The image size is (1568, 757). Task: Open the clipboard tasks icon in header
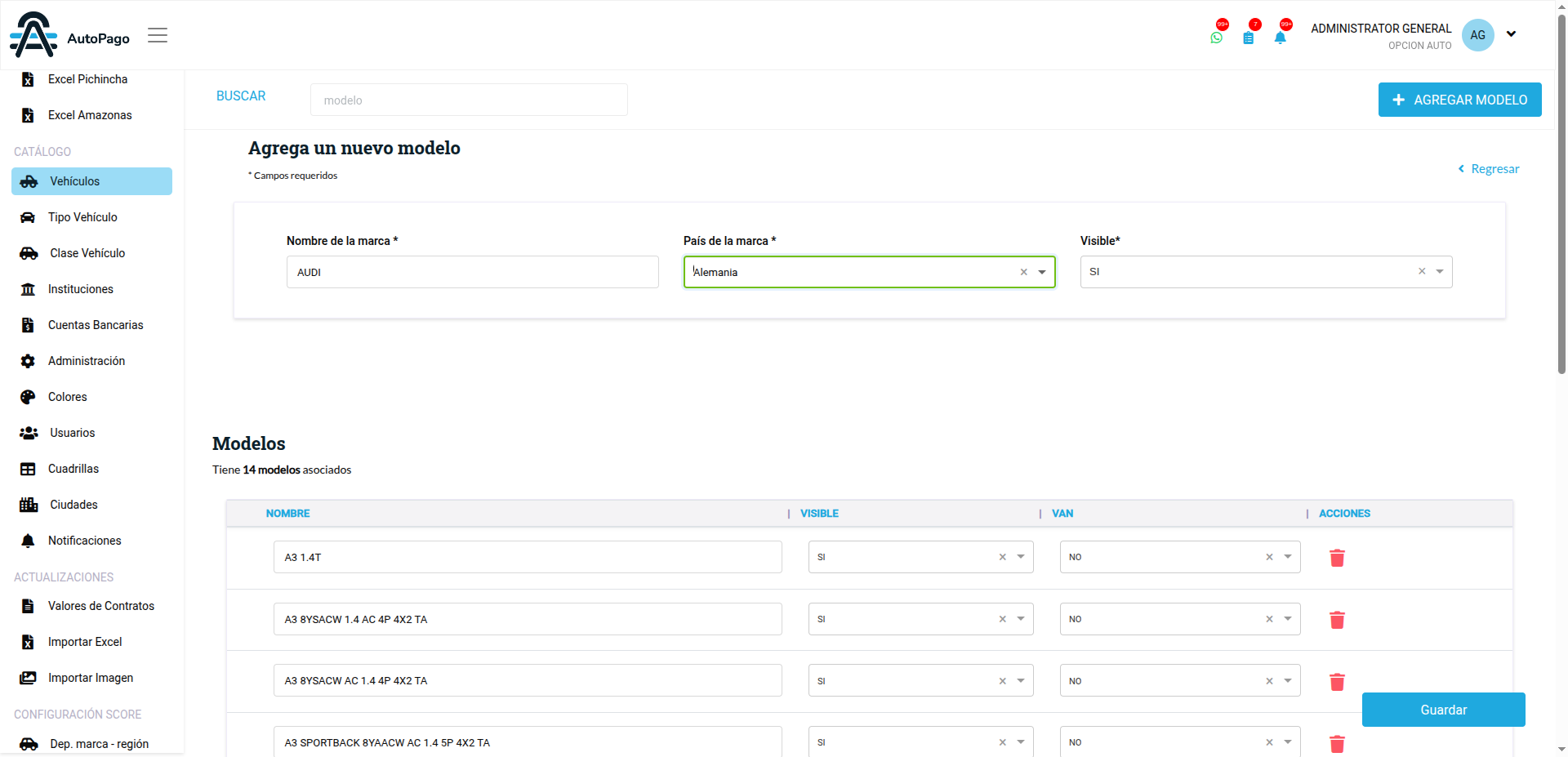click(x=1248, y=38)
